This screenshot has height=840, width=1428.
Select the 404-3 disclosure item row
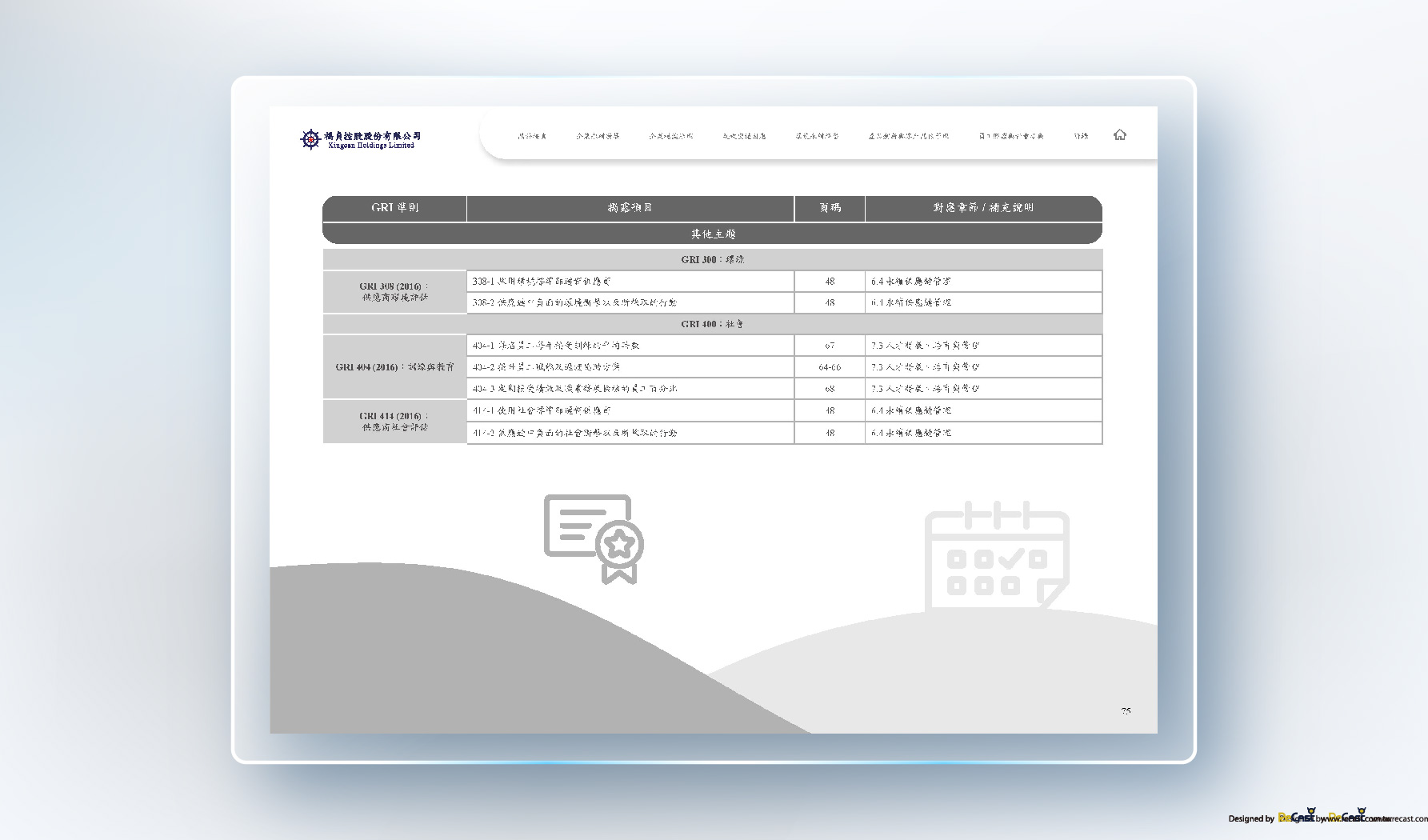(630, 389)
